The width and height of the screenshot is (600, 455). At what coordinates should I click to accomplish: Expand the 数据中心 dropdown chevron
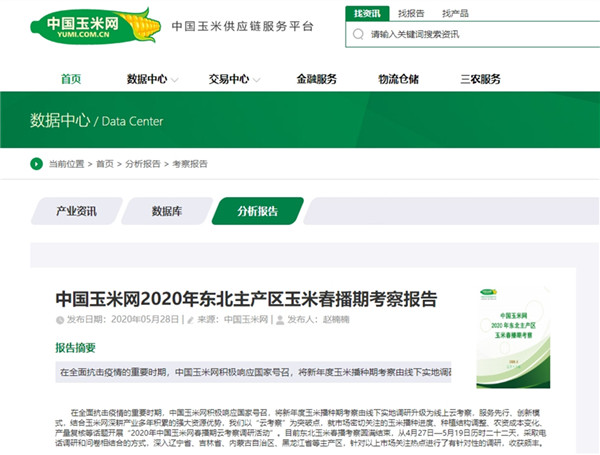click(x=174, y=80)
